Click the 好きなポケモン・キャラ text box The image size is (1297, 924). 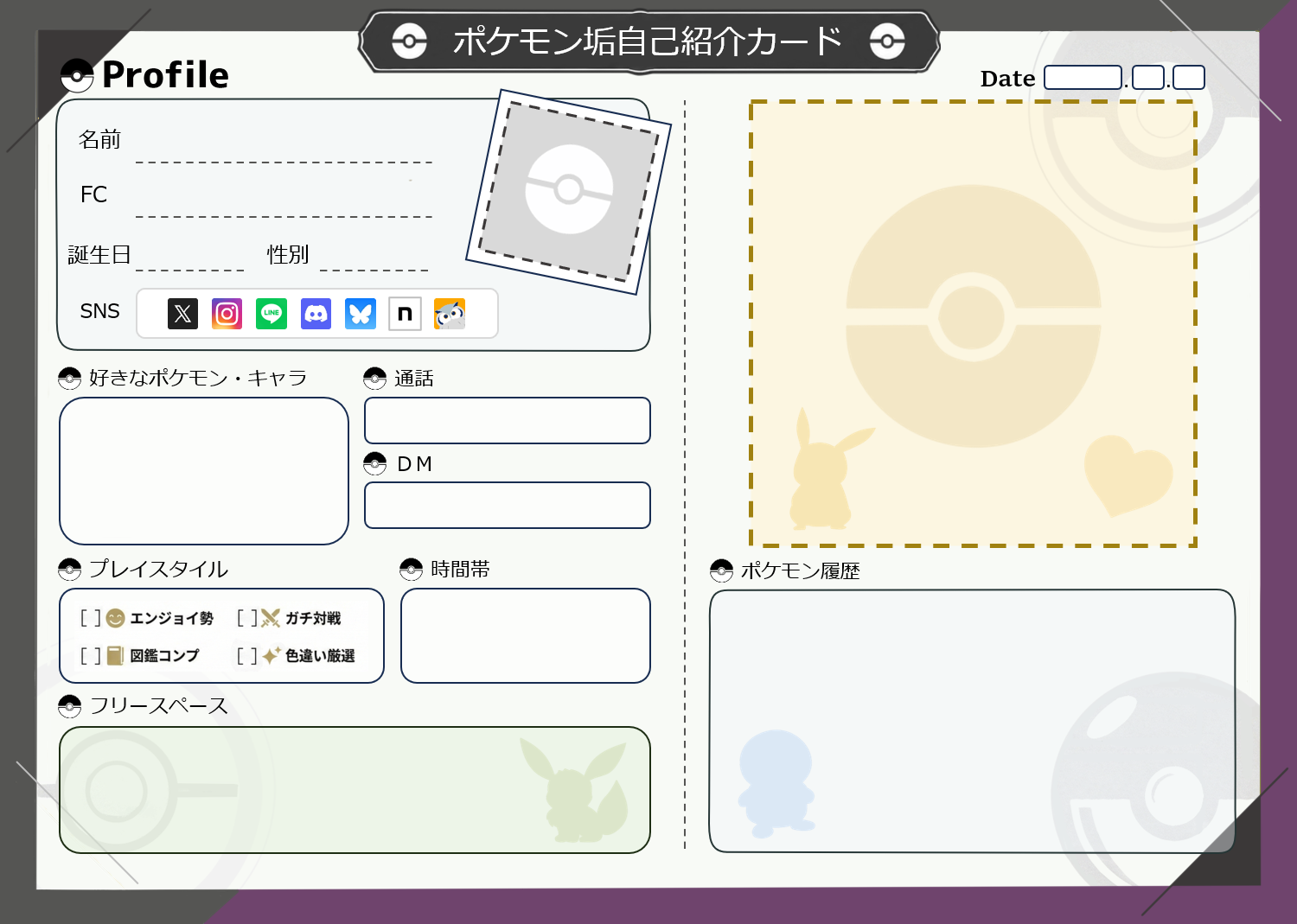coord(204,471)
